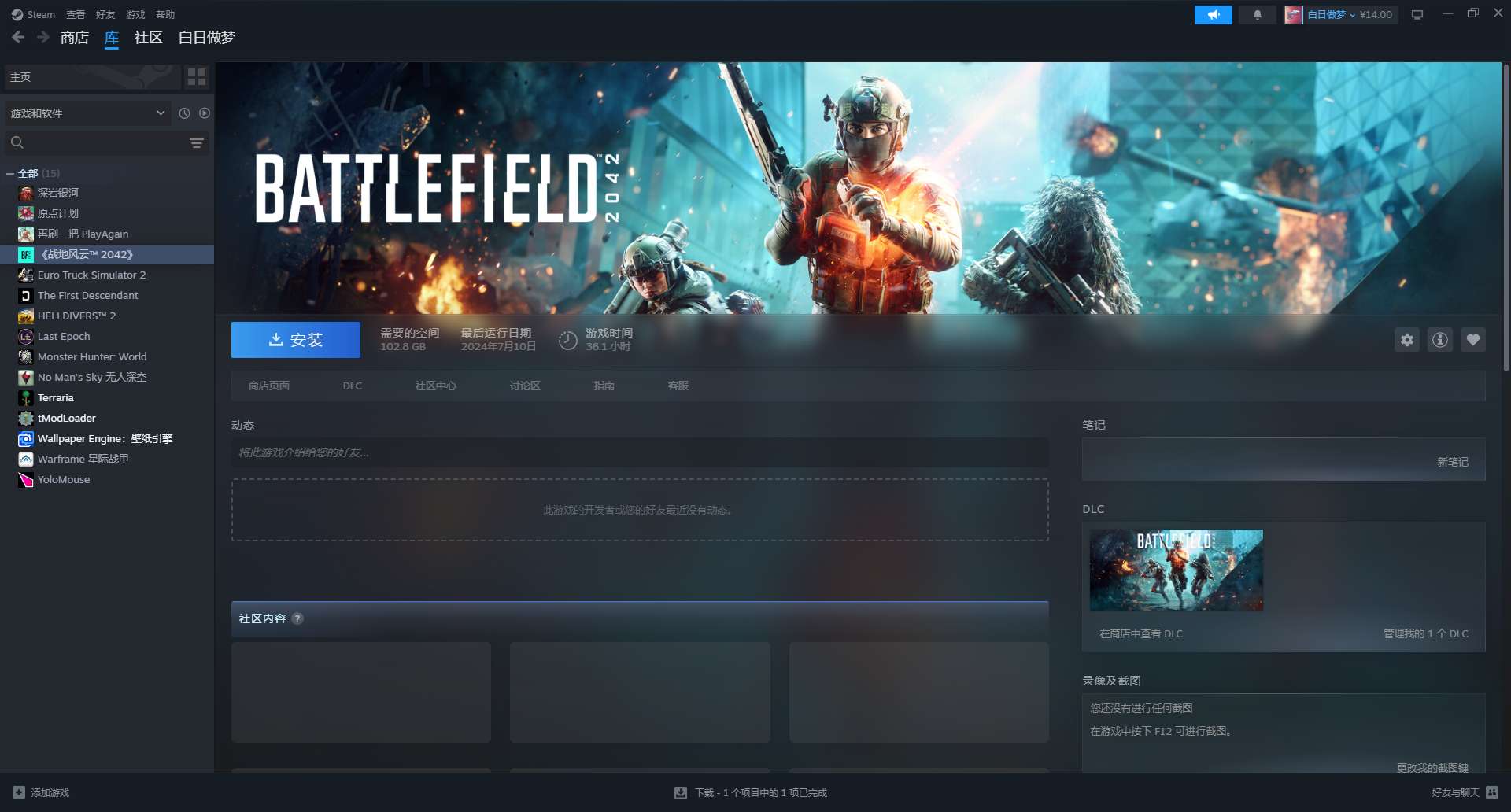Screen dimensions: 1511x812
Task: Open the notifications bell
Action: 1257,15
